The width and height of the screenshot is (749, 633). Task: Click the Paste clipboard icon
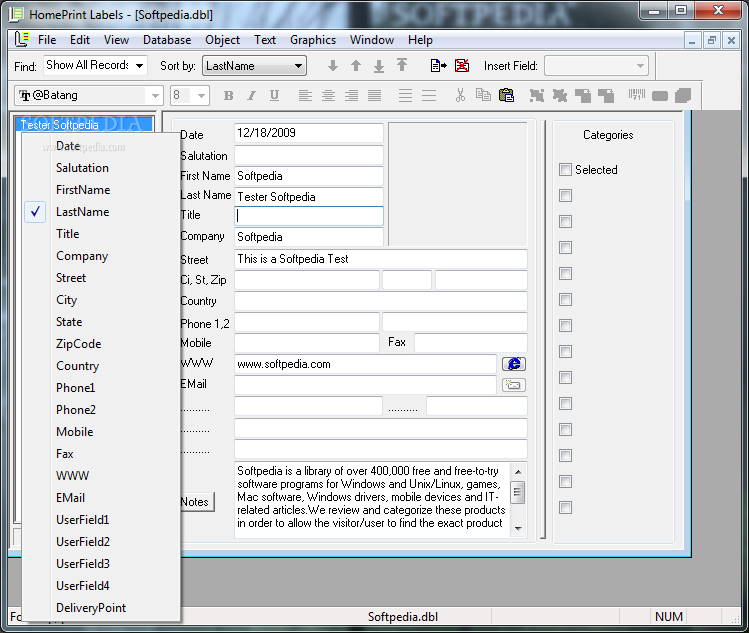coord(506,95)
